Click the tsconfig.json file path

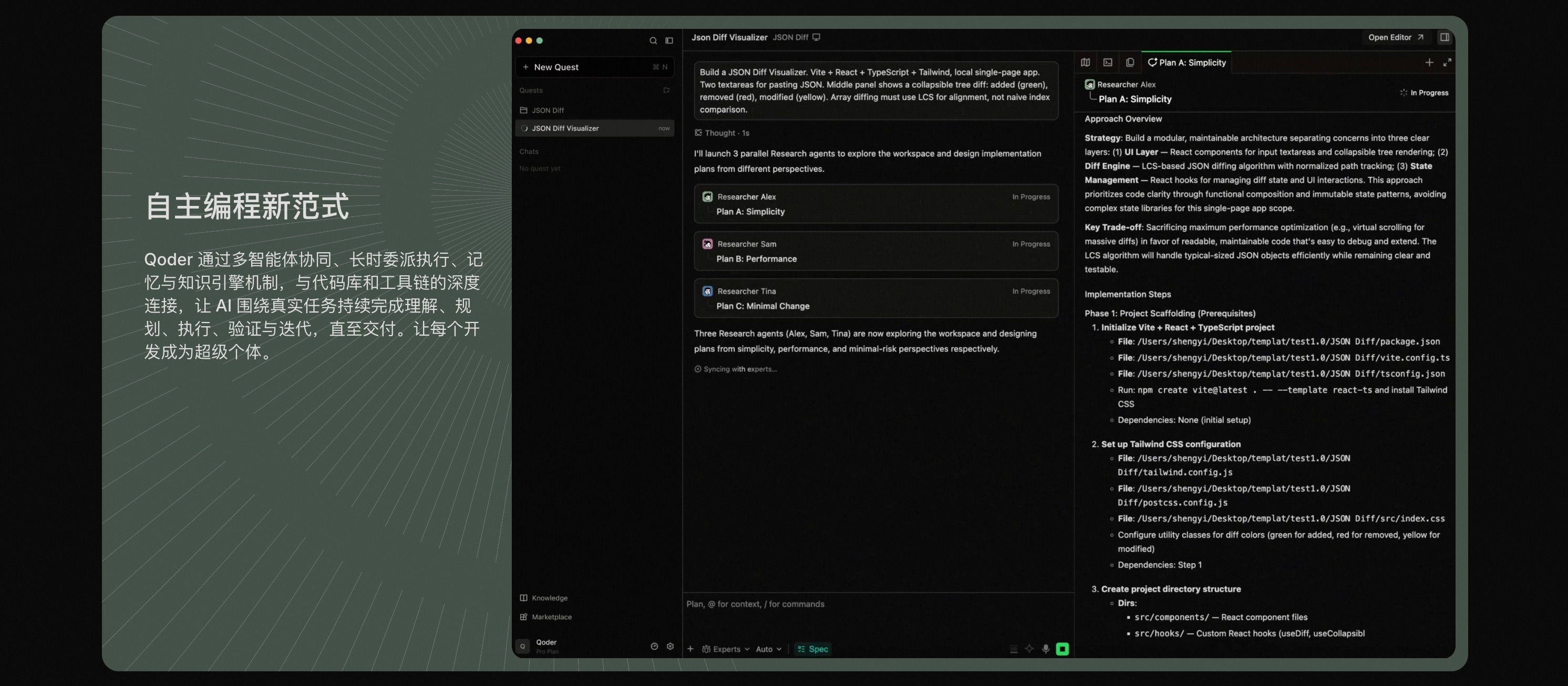1291,374
